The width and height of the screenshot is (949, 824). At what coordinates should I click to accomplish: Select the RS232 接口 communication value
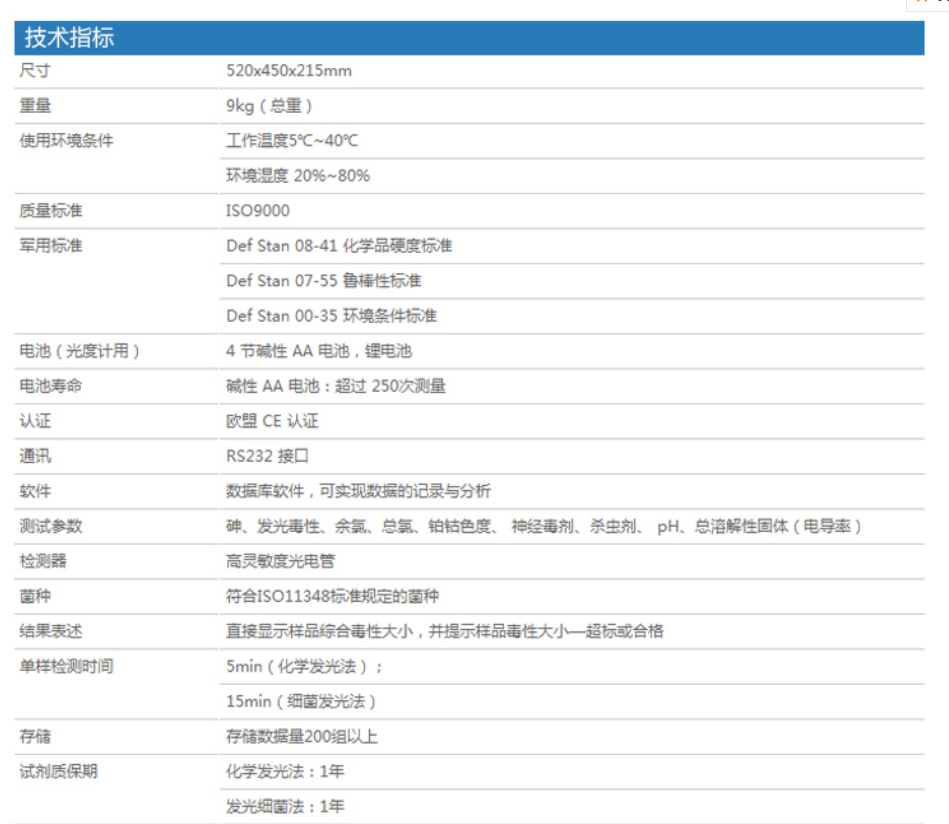[263, 456]
